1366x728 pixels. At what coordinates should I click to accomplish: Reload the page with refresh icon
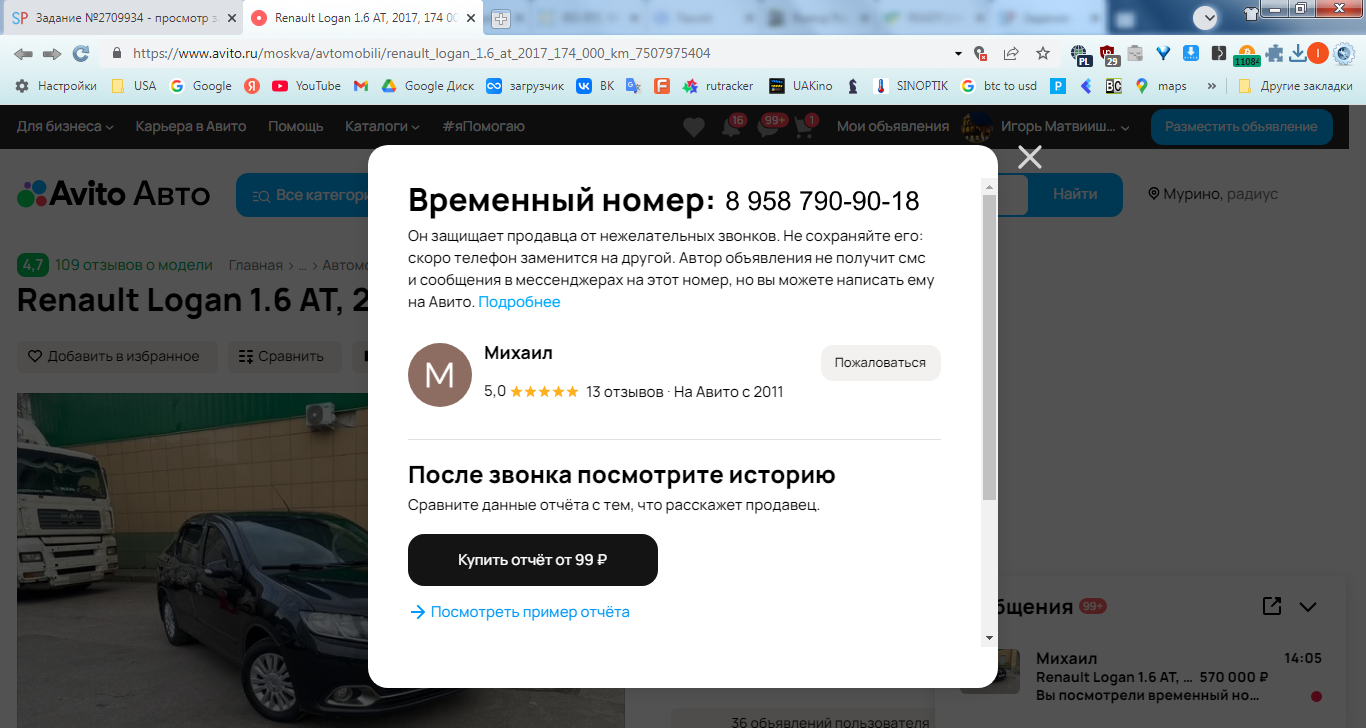(81, 53)
